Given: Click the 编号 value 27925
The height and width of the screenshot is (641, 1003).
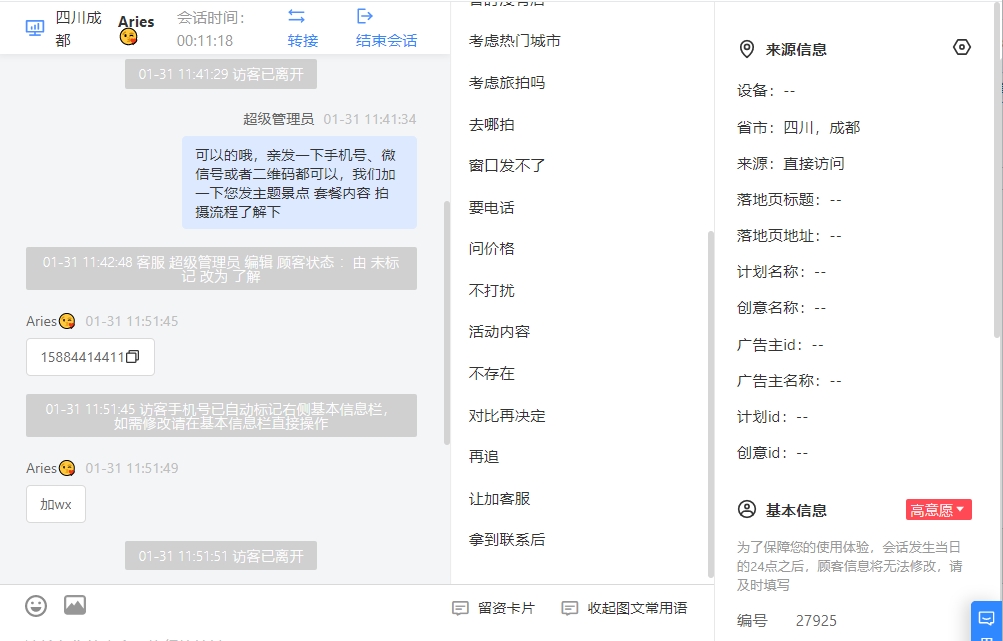Looking at the screenshot, I should (x=816, y=621).
